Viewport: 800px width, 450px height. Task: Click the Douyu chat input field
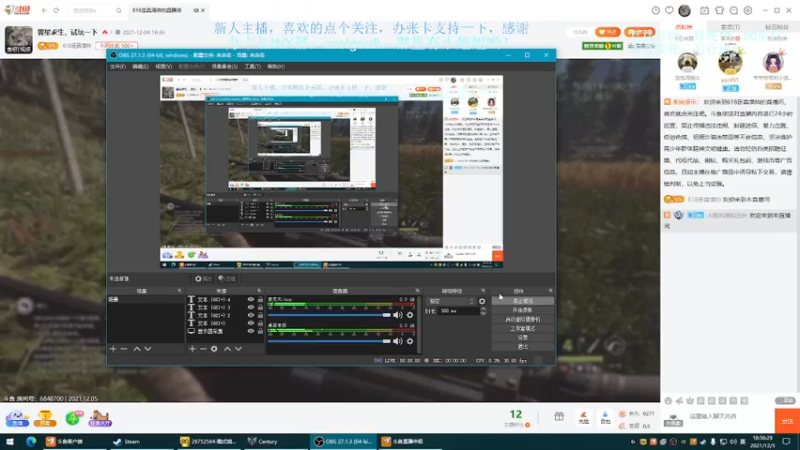click(x=730, y=416)
